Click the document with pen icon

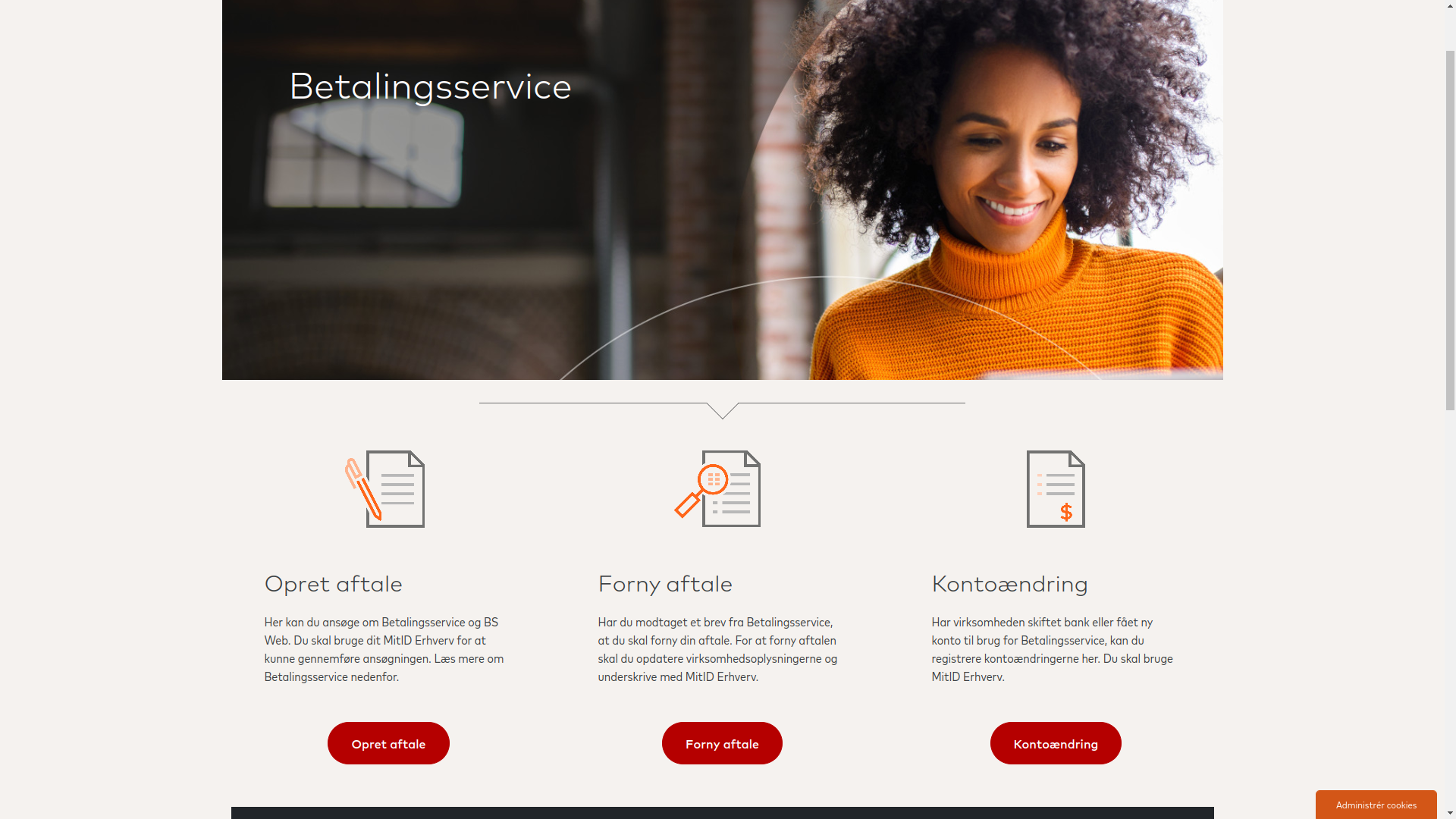click(x=385, y=489)
